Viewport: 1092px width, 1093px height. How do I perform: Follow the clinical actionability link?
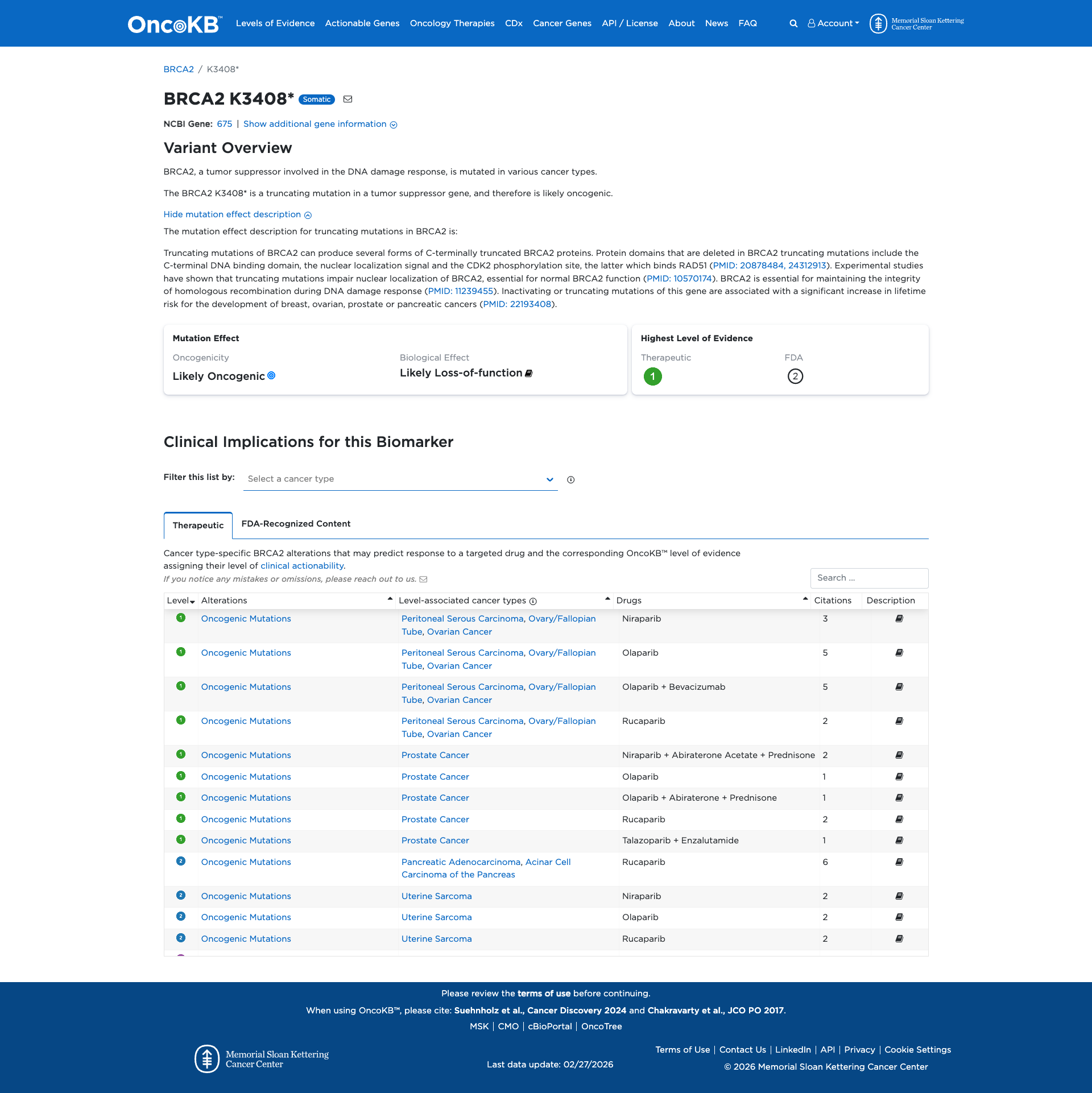pyautogui.click(x=301, y=565)
